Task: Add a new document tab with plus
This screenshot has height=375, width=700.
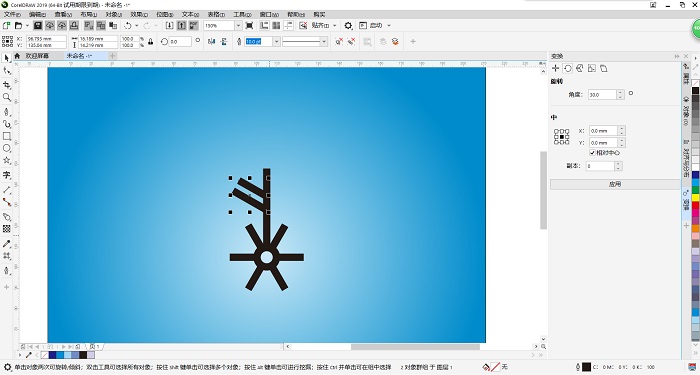Action: [x=112, y=56]
